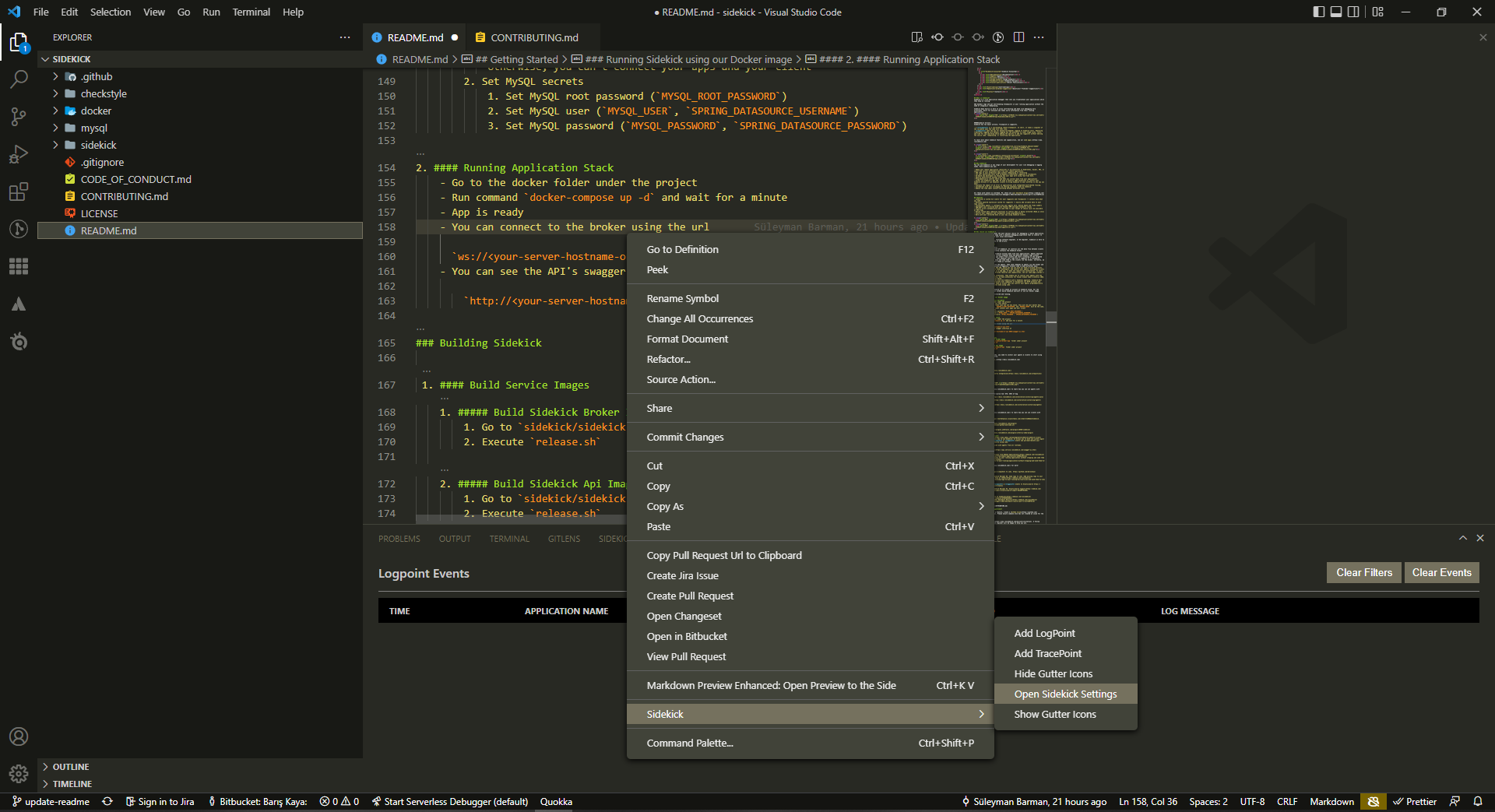Click the update-readme branch in the status bar

click(x=51, y=802)
